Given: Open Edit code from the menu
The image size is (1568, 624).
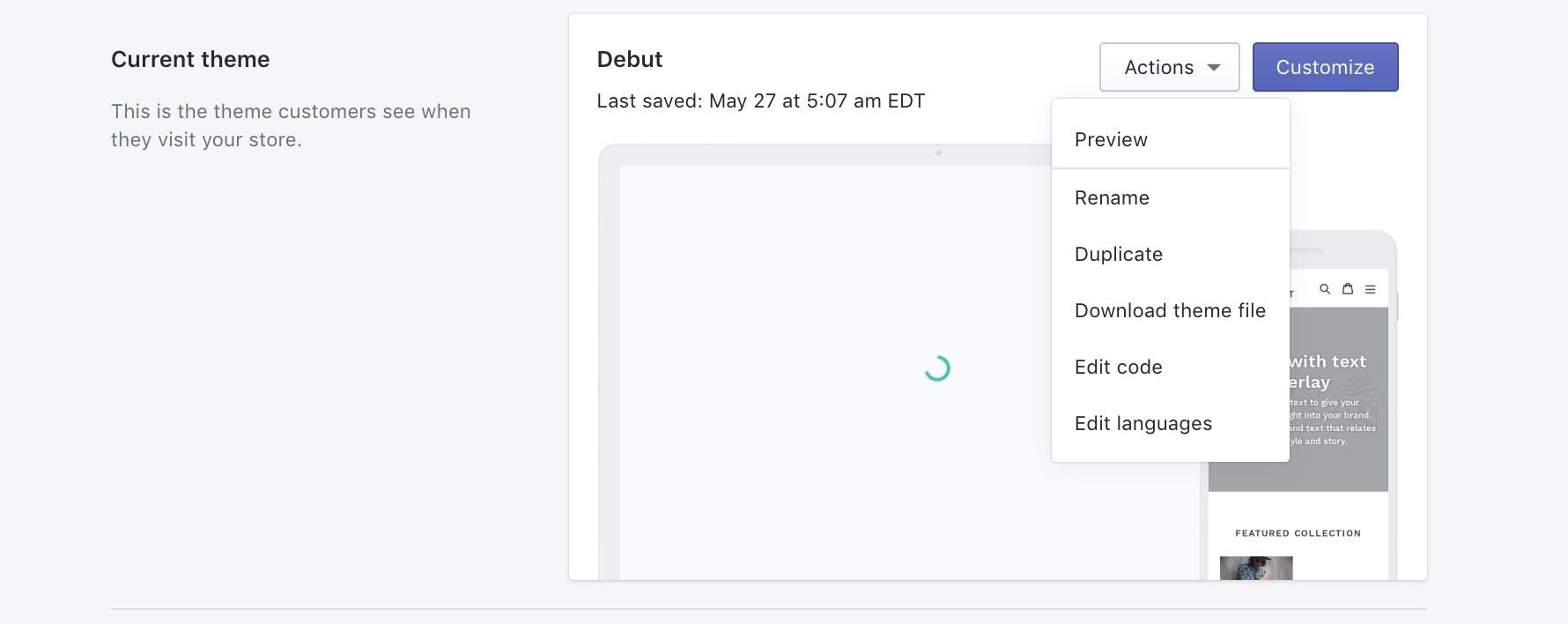Looking at the screenshot, I should (1118, 367).
